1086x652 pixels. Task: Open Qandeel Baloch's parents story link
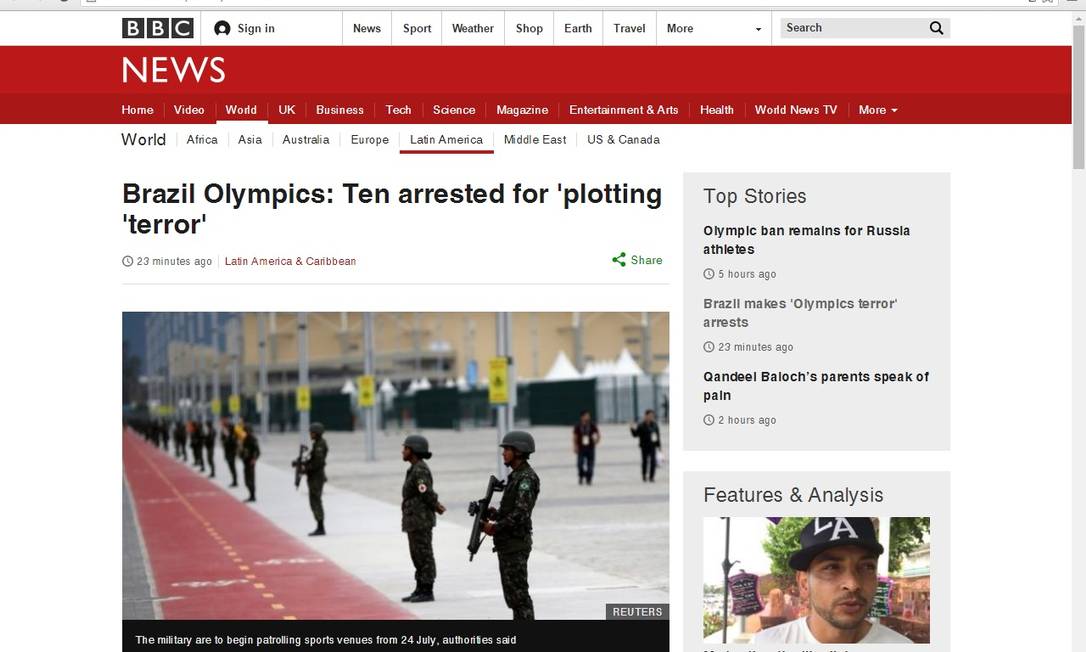pos(815,386)
